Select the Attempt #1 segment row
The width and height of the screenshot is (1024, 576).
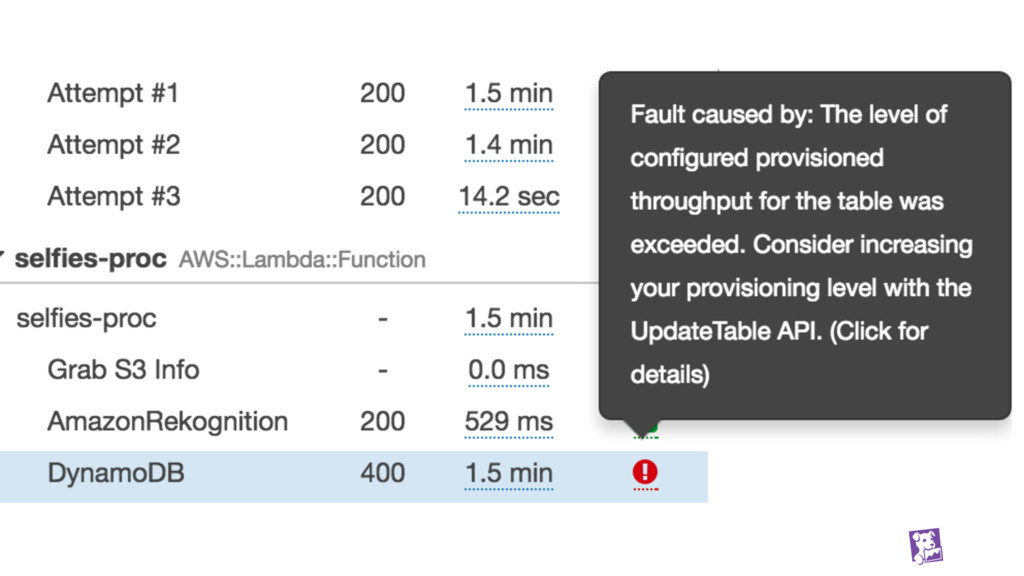(113, 94)
